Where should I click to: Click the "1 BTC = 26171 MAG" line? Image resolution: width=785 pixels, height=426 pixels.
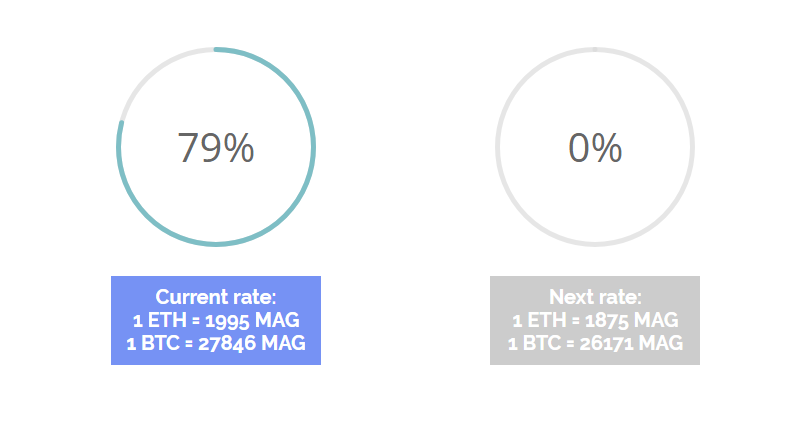pyautogui.click(x=595, y=343)
